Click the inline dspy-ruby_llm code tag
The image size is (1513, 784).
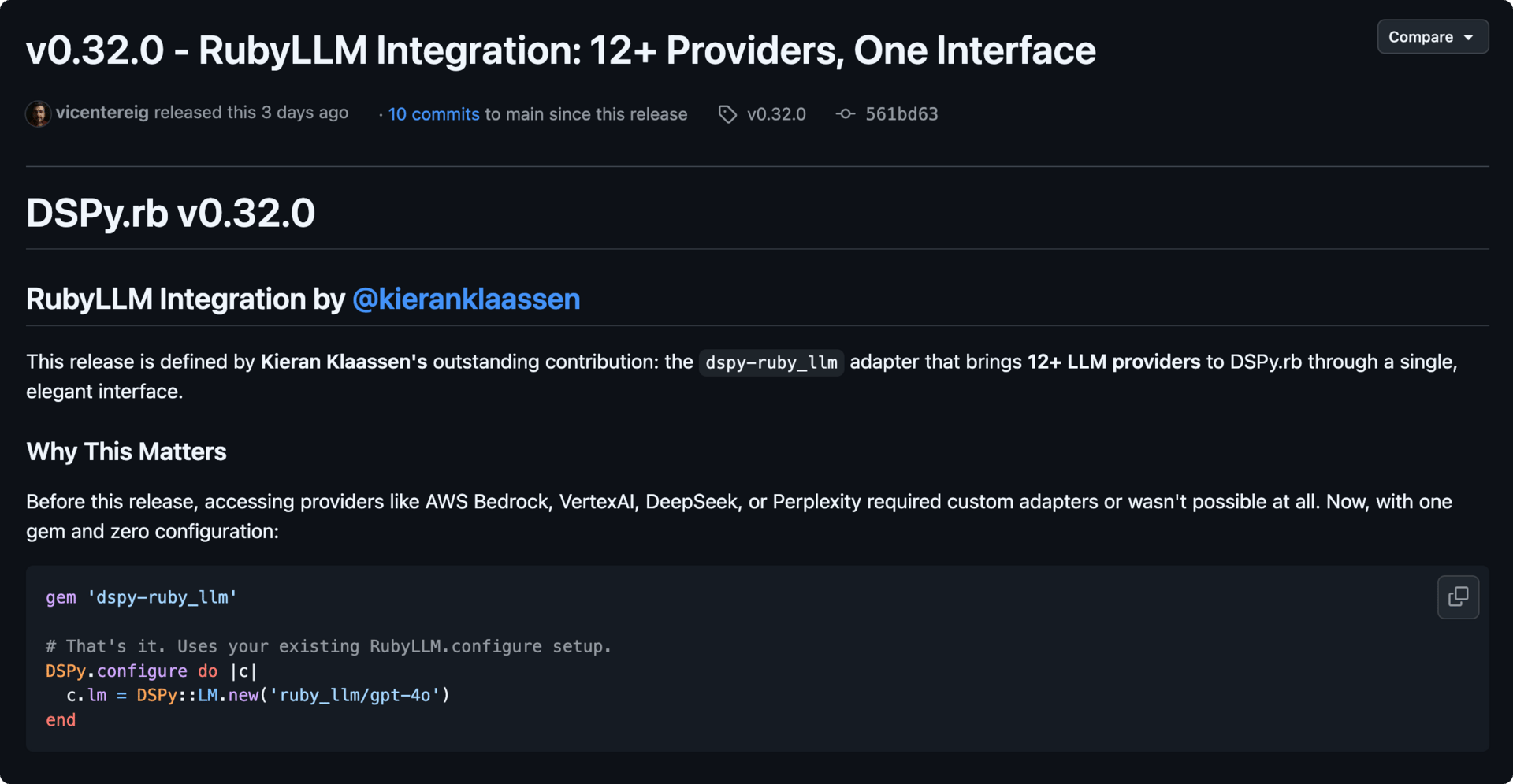pos(771,362)
